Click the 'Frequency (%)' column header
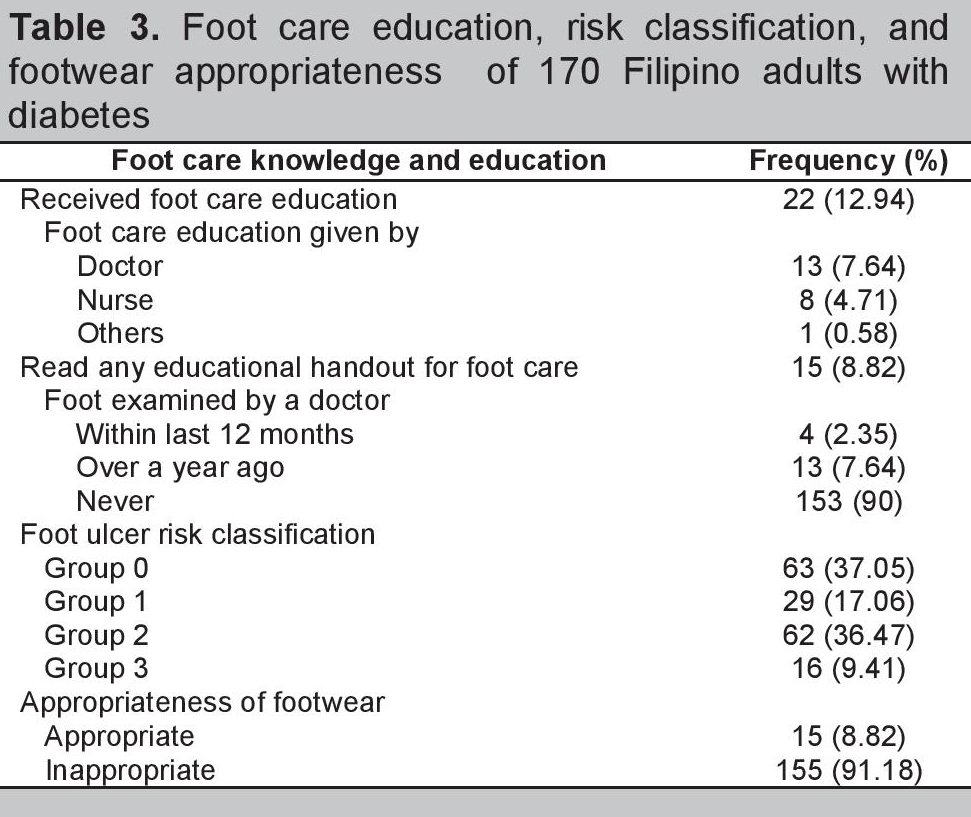The width and height of the screenshot is (971, 817). click(x=848, y=161)
